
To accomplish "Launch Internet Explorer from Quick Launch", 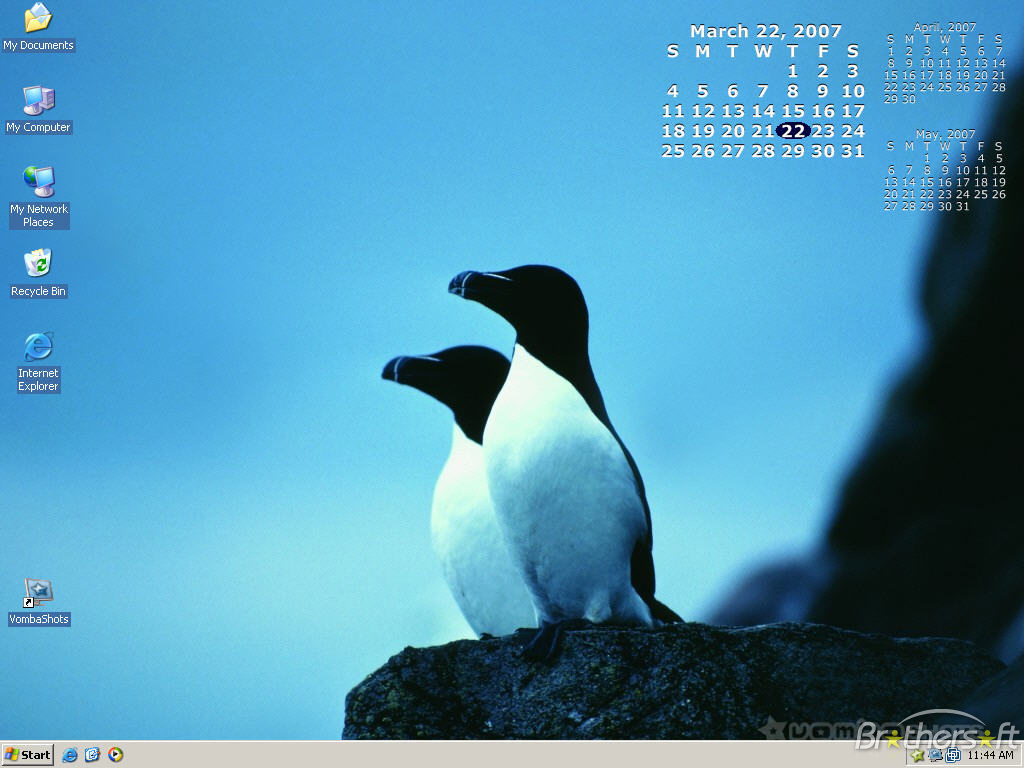I will coord(70,755).
